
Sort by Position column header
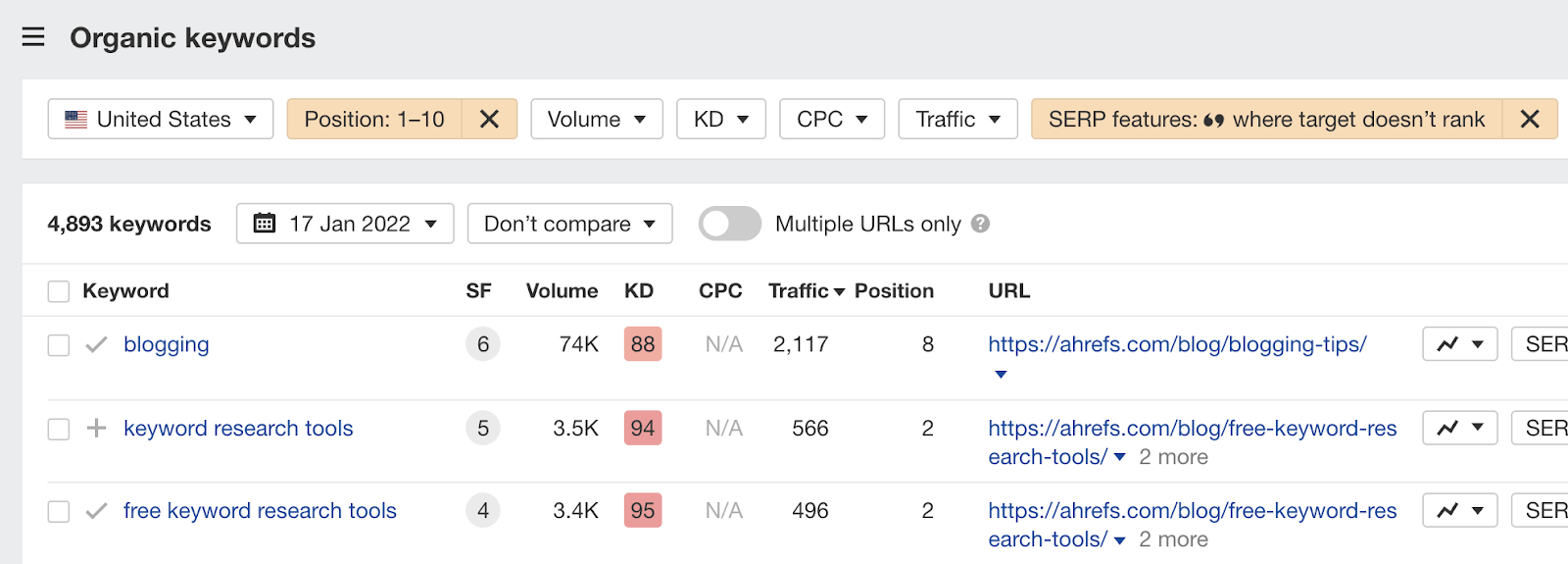(894, 290)
